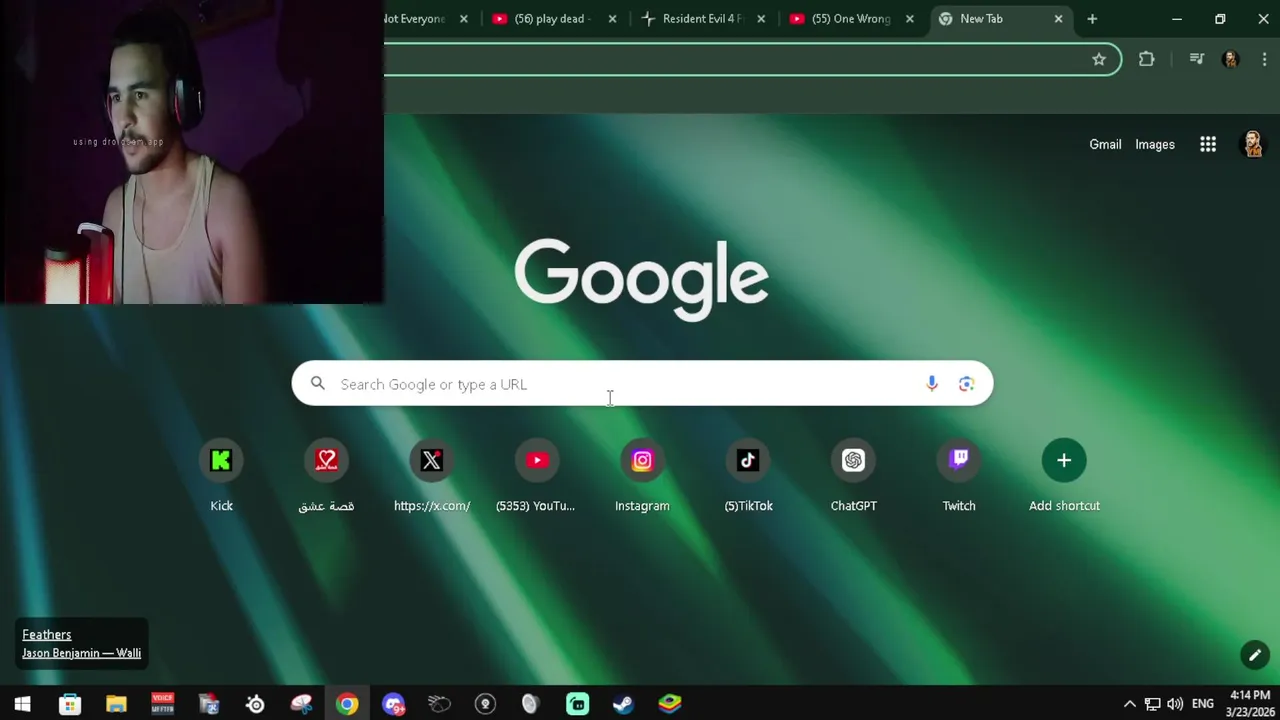
Task: Open the Chrome three-dot menu
Action: pyautogui.click(x=1264, y=60)
